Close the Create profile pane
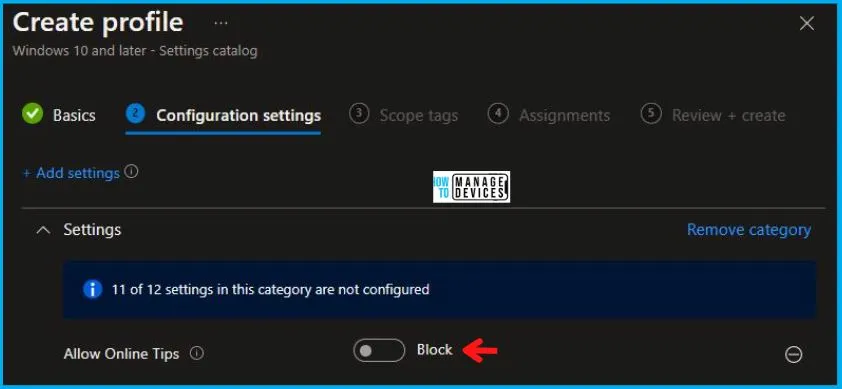Viewport: 842px width, 389px height. click(x=807, y=24)
